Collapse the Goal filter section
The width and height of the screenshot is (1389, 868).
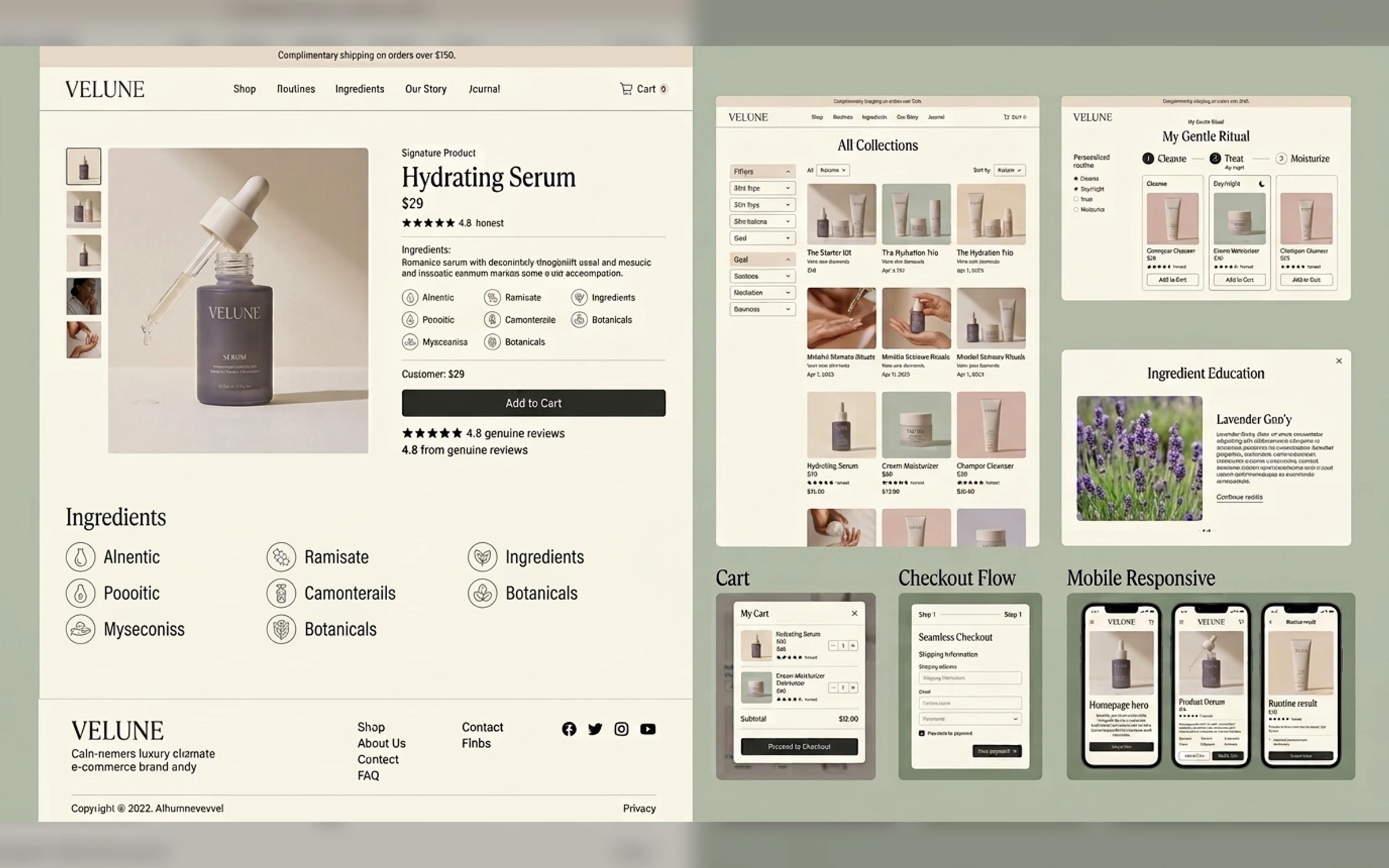pos(762,259)
